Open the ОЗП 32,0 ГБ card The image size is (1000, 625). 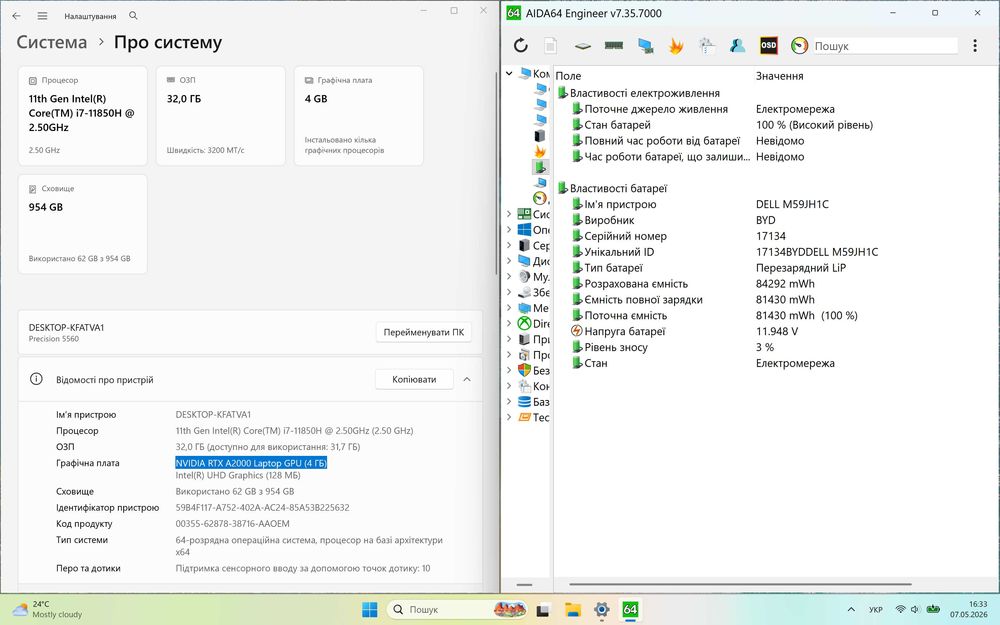pos(221,115)
